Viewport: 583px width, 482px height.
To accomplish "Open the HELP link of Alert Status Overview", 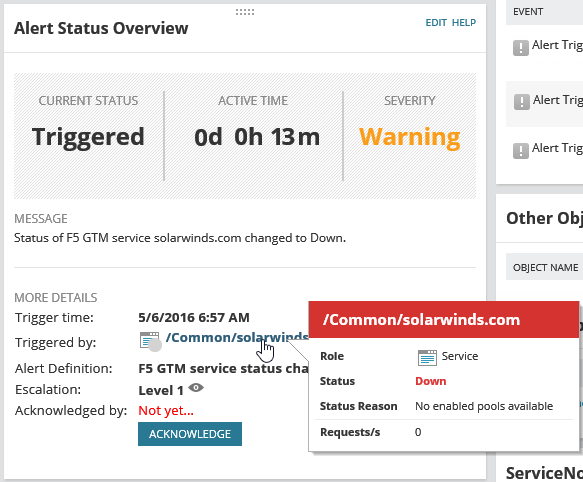I will click(464, 23).
